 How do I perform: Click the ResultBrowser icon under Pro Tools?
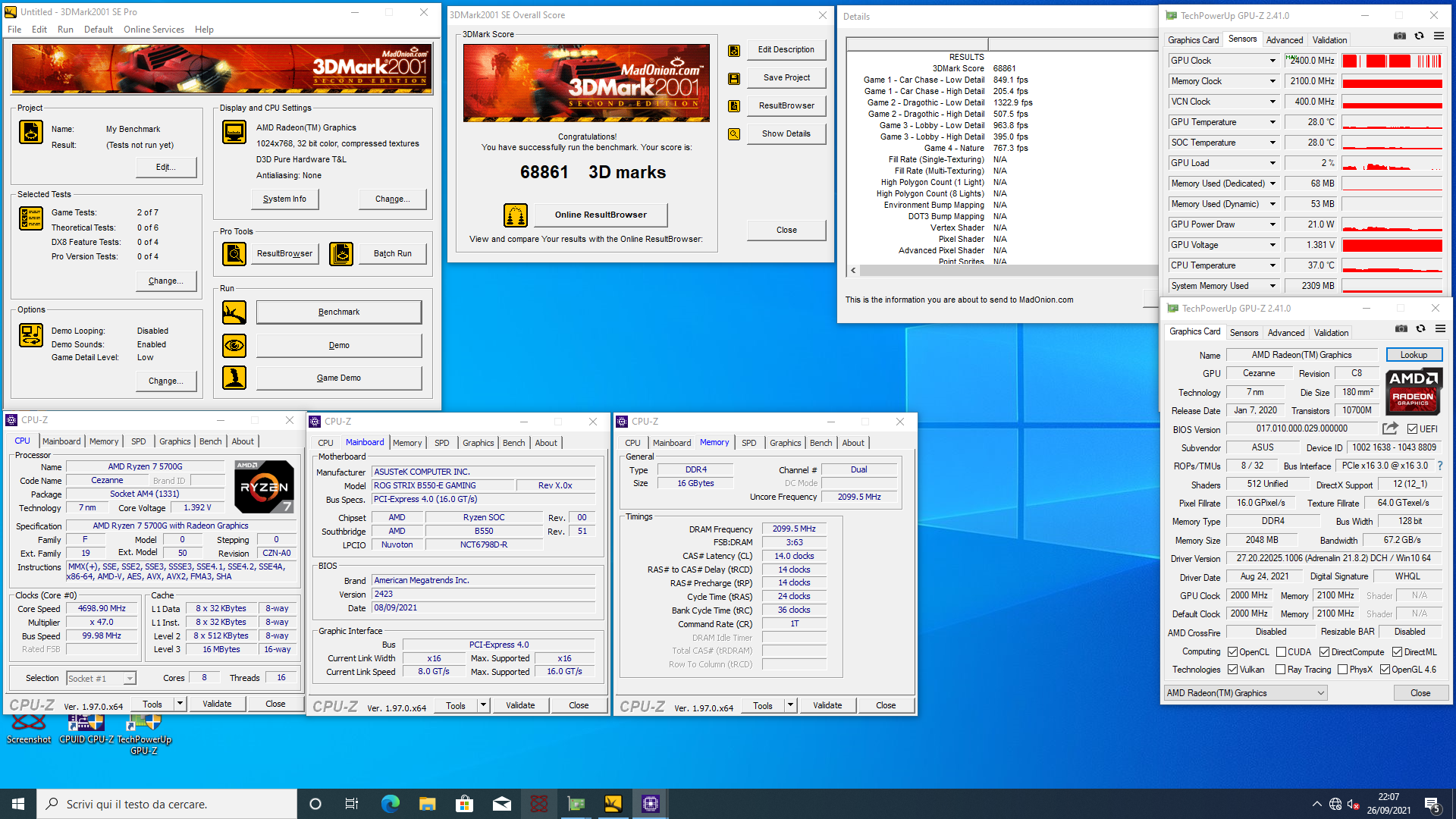pyautogui.click(x=234, y=253)
